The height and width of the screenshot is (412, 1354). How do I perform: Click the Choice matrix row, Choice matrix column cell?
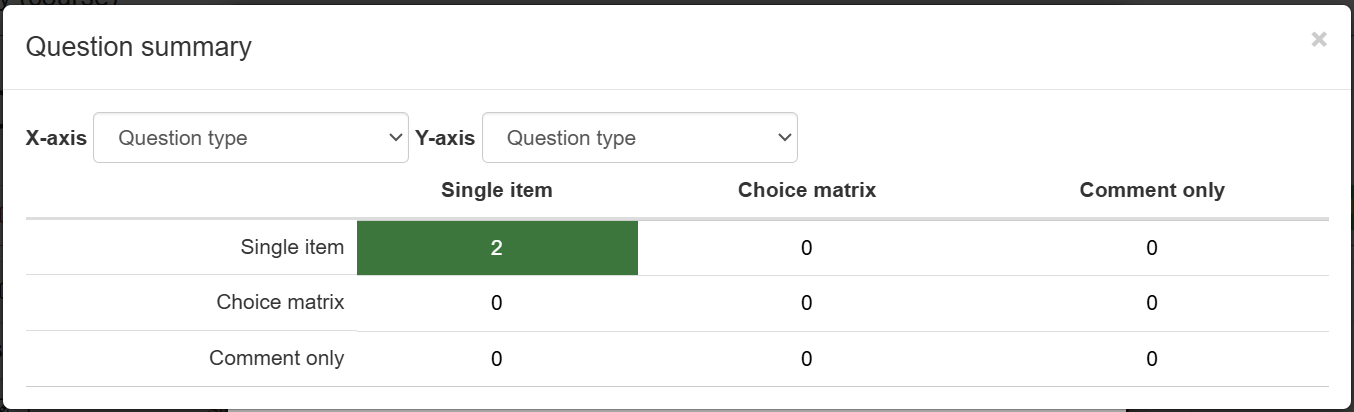click(x=807, y=303)
